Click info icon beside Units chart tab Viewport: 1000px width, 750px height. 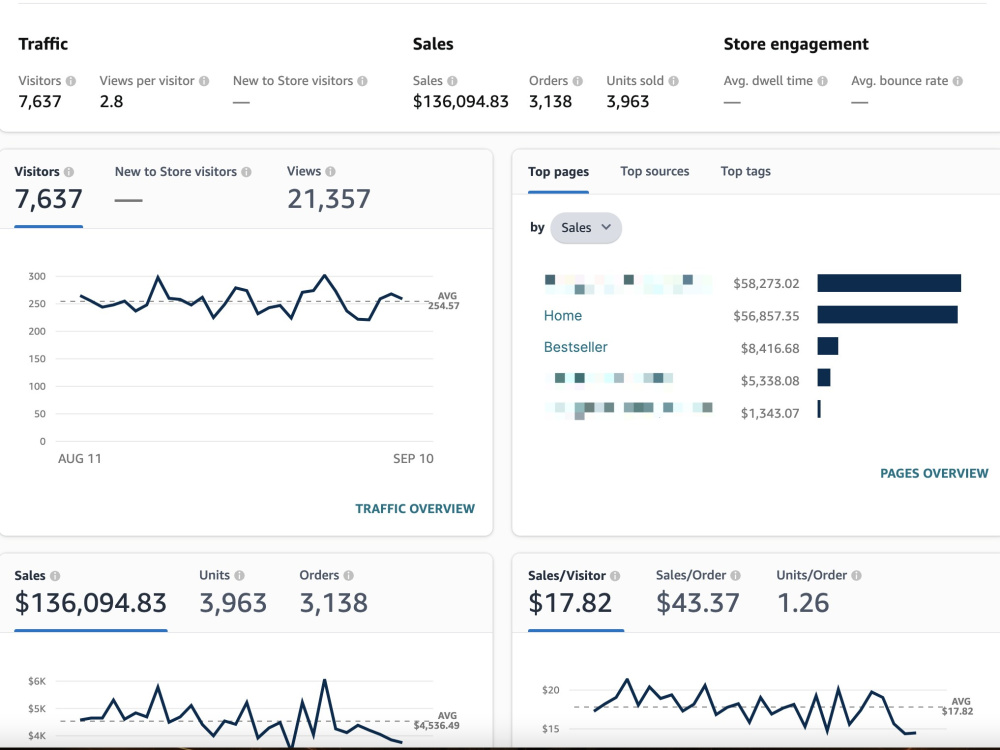(x=239, y=575)
